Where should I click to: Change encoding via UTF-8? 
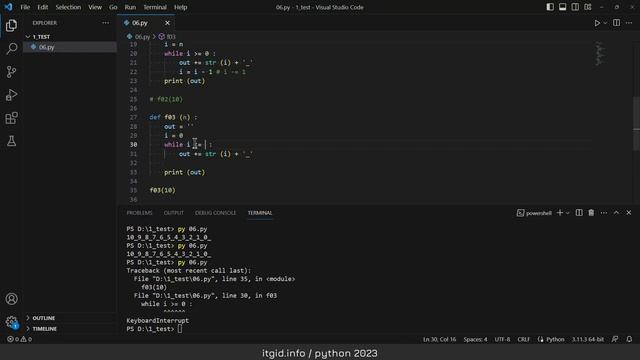click(502, 339)
